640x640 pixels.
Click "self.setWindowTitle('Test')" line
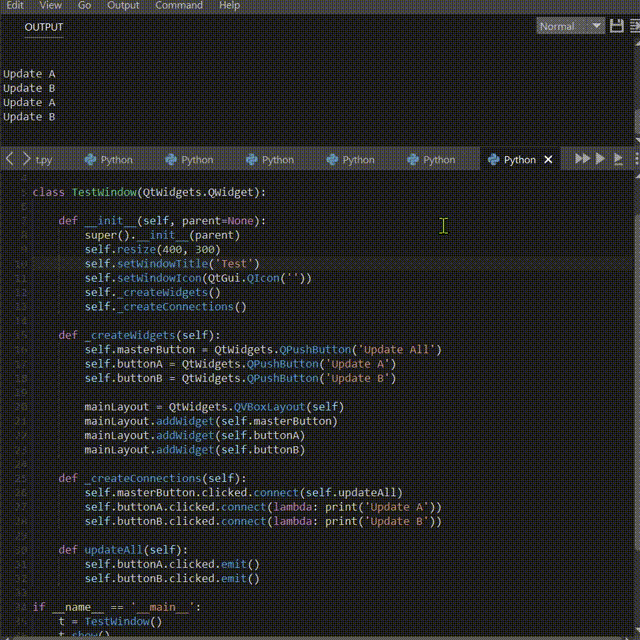[172, 264]
